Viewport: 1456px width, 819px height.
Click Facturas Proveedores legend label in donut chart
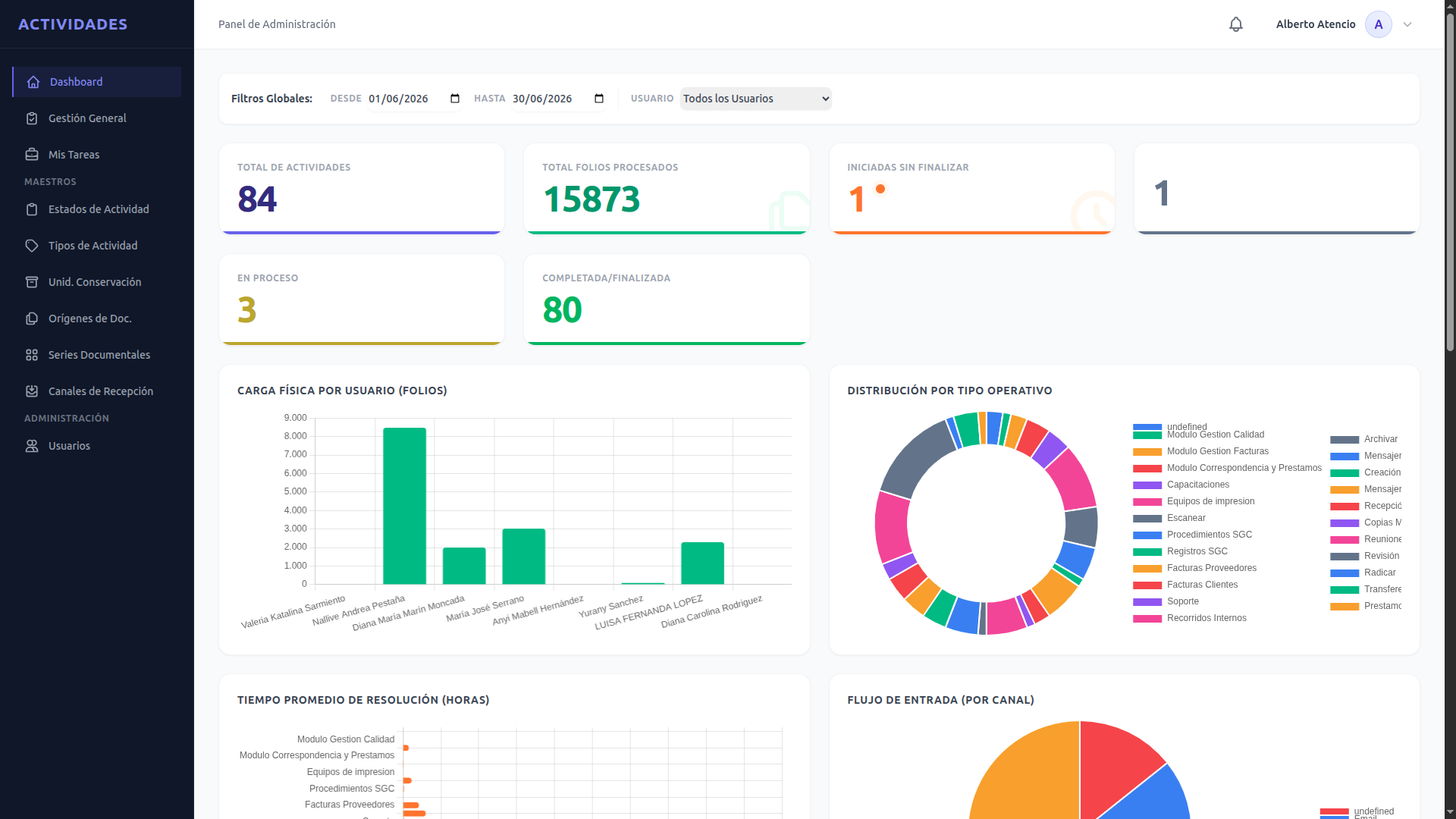[1211, 568]
